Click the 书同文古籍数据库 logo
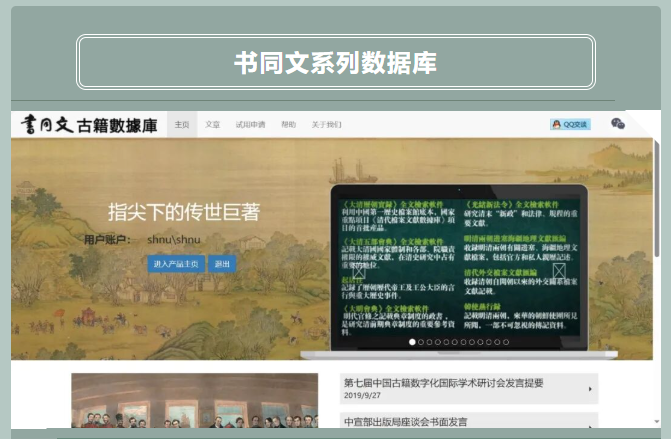Viewport: 671px width, 439px height. click(89, 124)
